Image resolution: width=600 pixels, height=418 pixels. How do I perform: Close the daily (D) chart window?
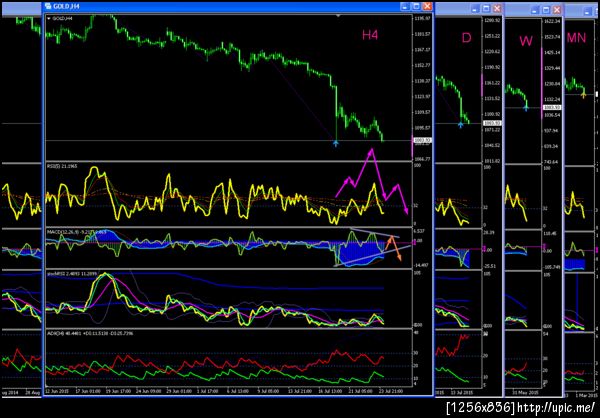coord(497,9)
